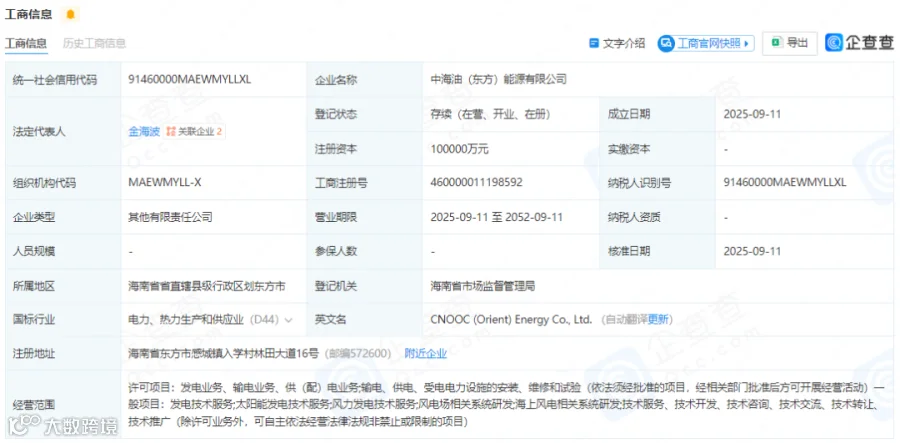Select region 海南省省直辖县级行政区划东方市
Viewport: 900px width, 443px height.
207,286
